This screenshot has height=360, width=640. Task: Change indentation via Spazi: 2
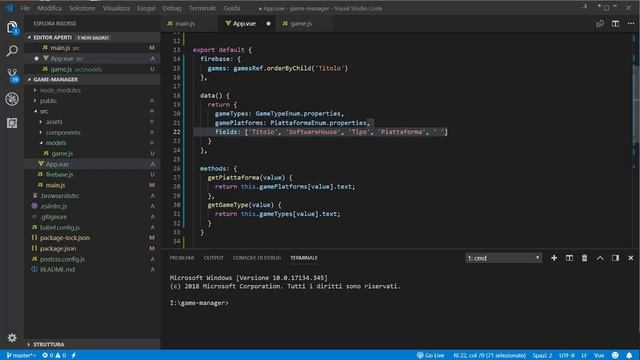point(542,356)
